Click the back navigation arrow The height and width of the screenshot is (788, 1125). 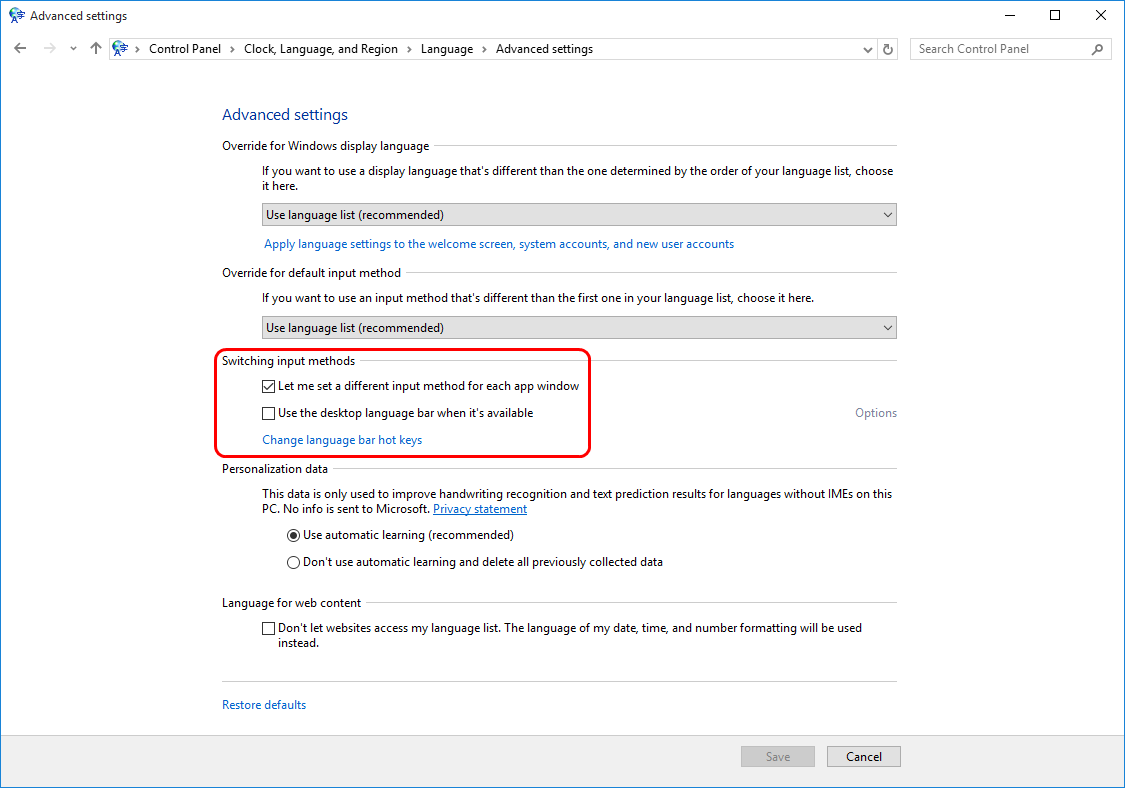(20, 48)
